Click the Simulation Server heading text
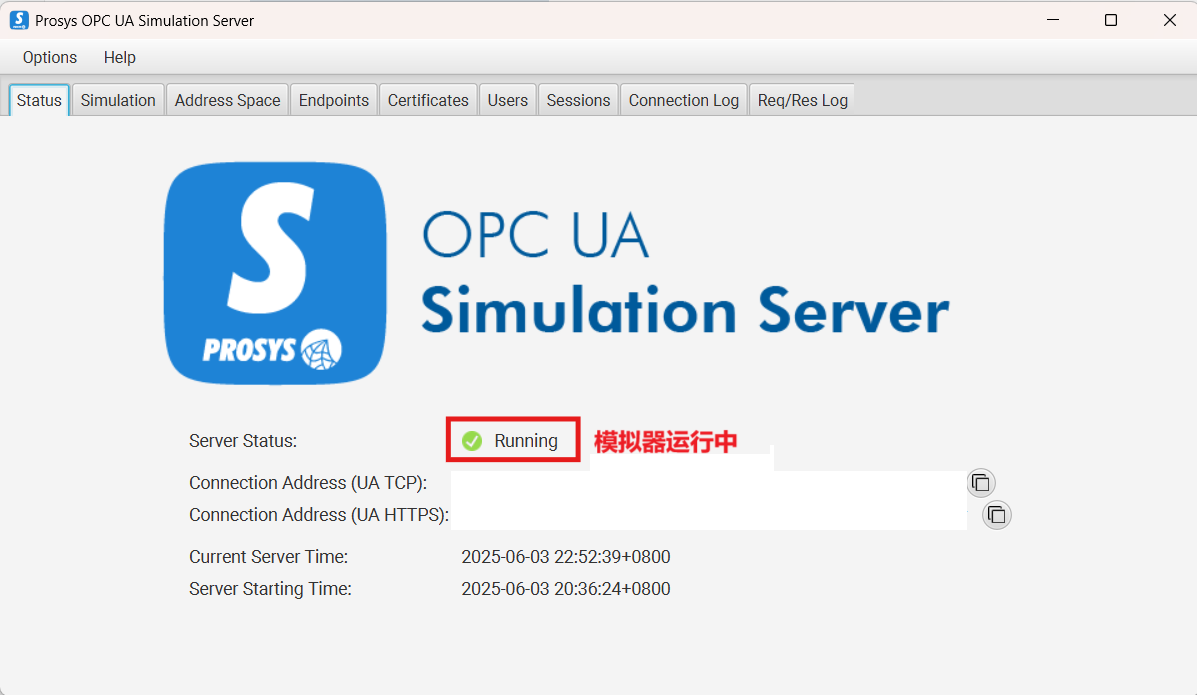Screen dimensions: 1197x695 (685, 311)
